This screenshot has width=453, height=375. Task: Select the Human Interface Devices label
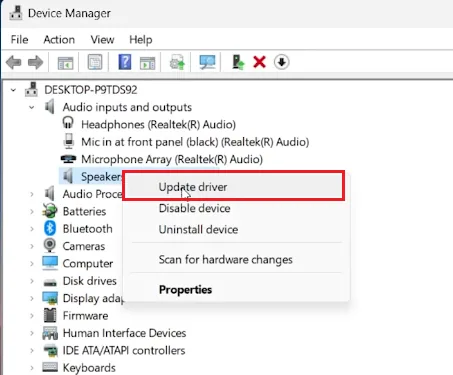point(124,333)
